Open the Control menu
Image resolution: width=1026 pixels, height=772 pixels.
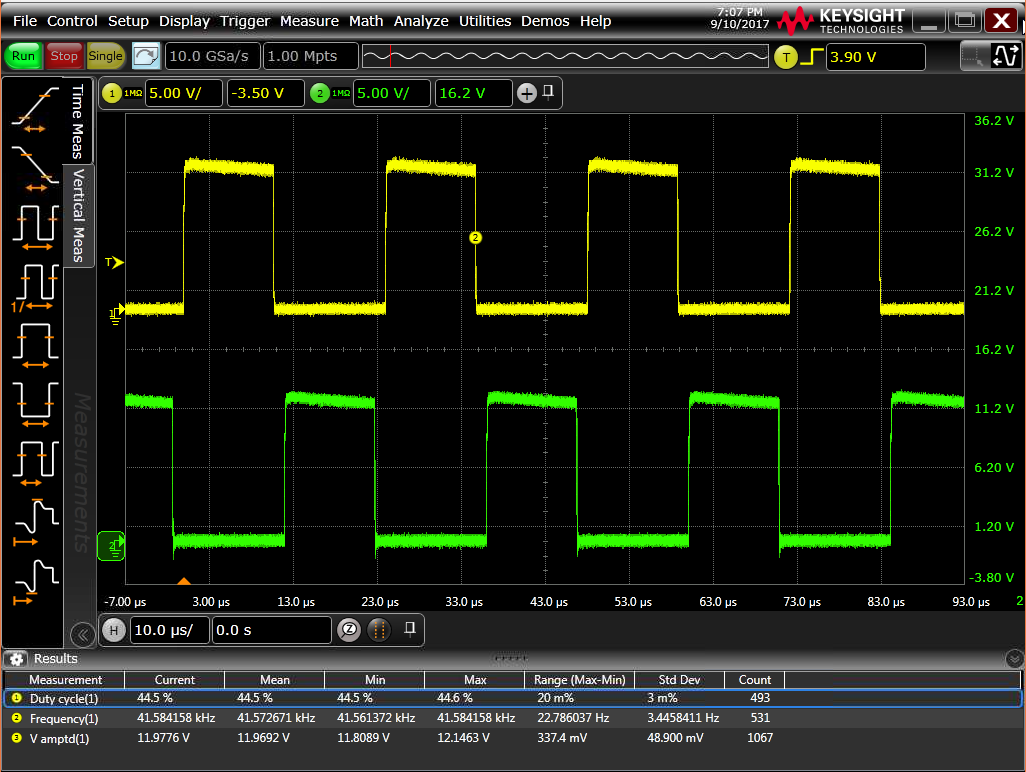click(x=72, y=21)
